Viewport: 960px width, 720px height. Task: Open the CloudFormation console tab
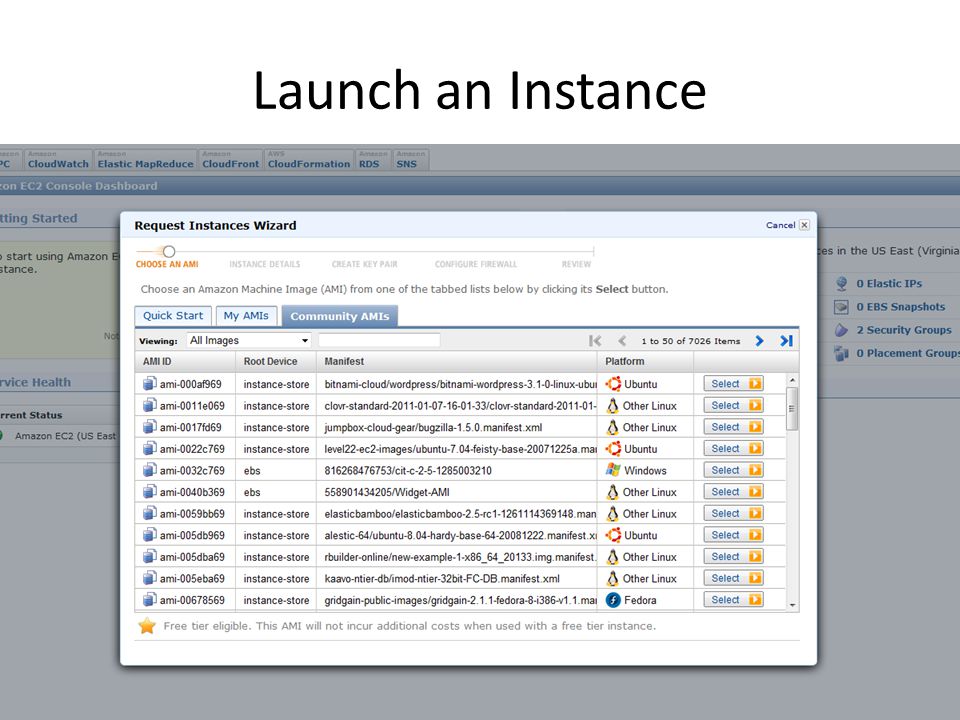pos(309,160)
